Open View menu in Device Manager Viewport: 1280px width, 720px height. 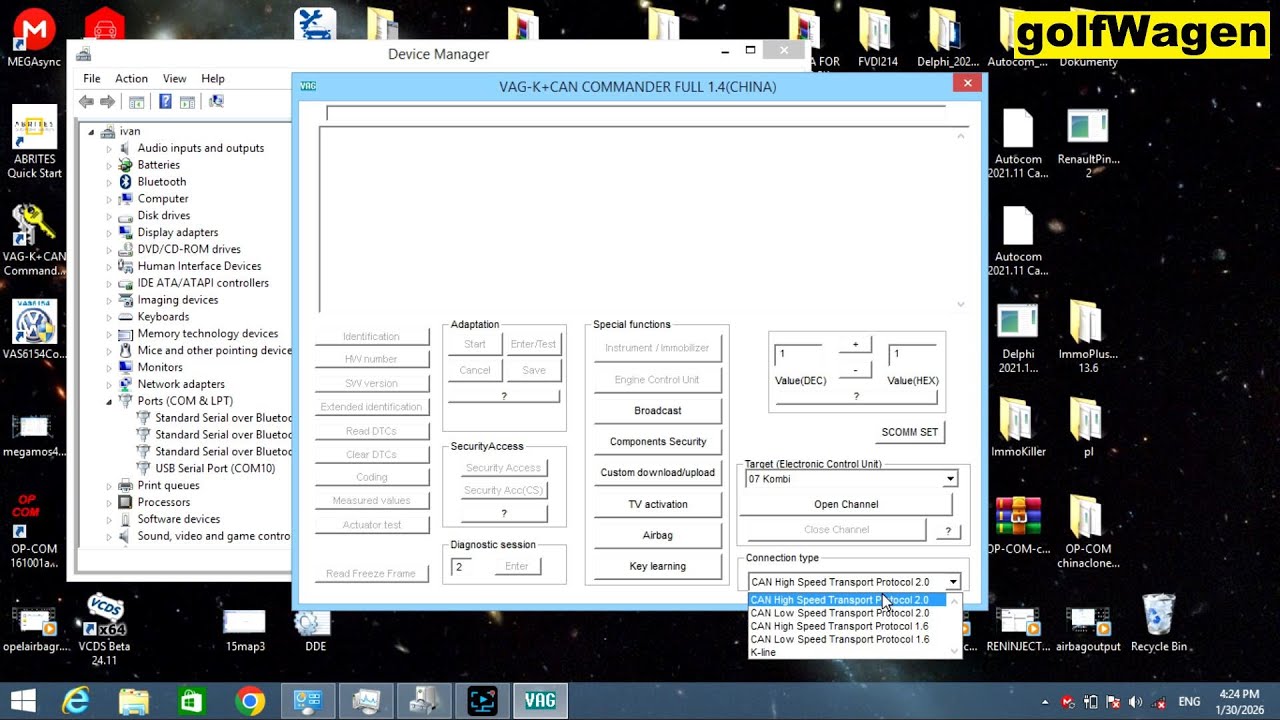point(175,78)
